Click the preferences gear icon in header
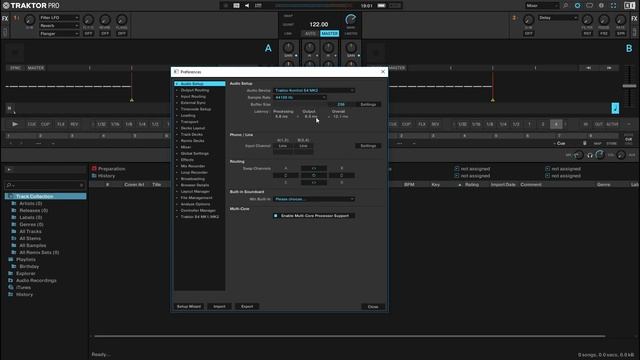 [601, 6]
